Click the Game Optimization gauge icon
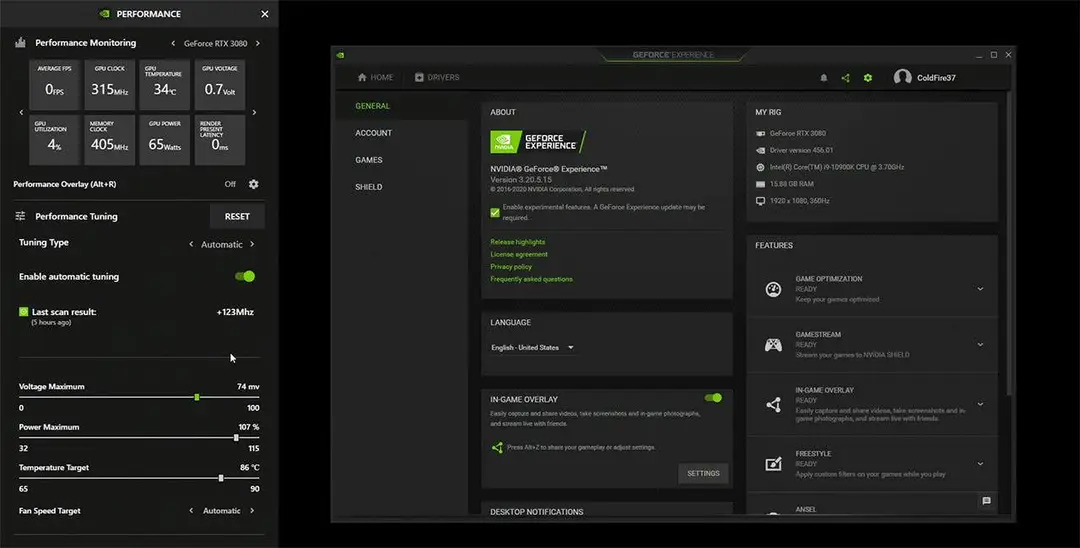 (773, 289)
